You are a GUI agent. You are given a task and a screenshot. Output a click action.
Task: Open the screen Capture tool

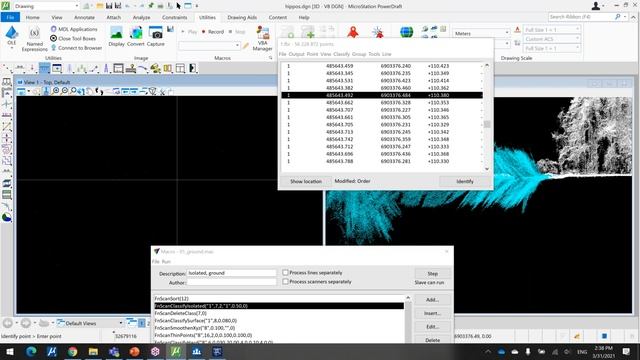156,37
